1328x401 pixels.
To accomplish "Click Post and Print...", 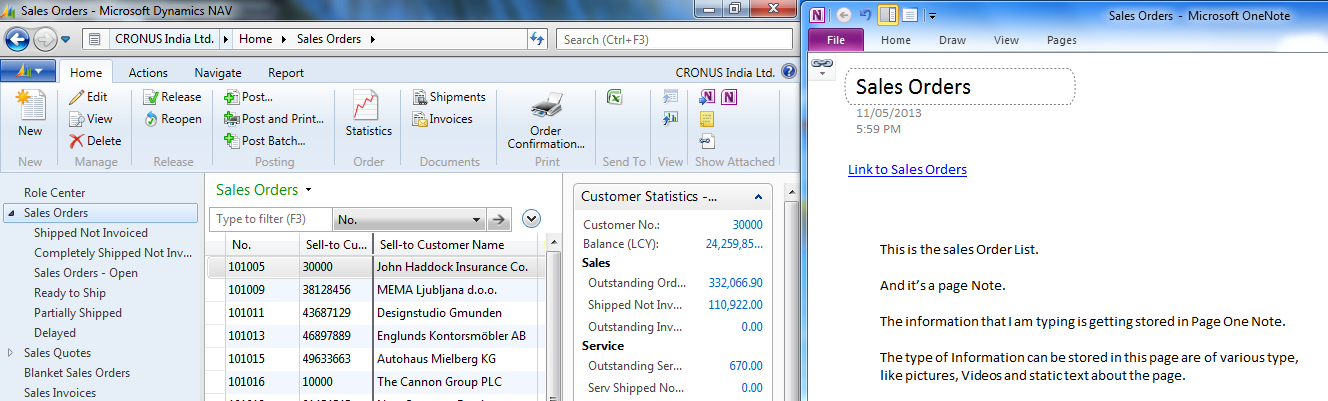I will [274, 119].
